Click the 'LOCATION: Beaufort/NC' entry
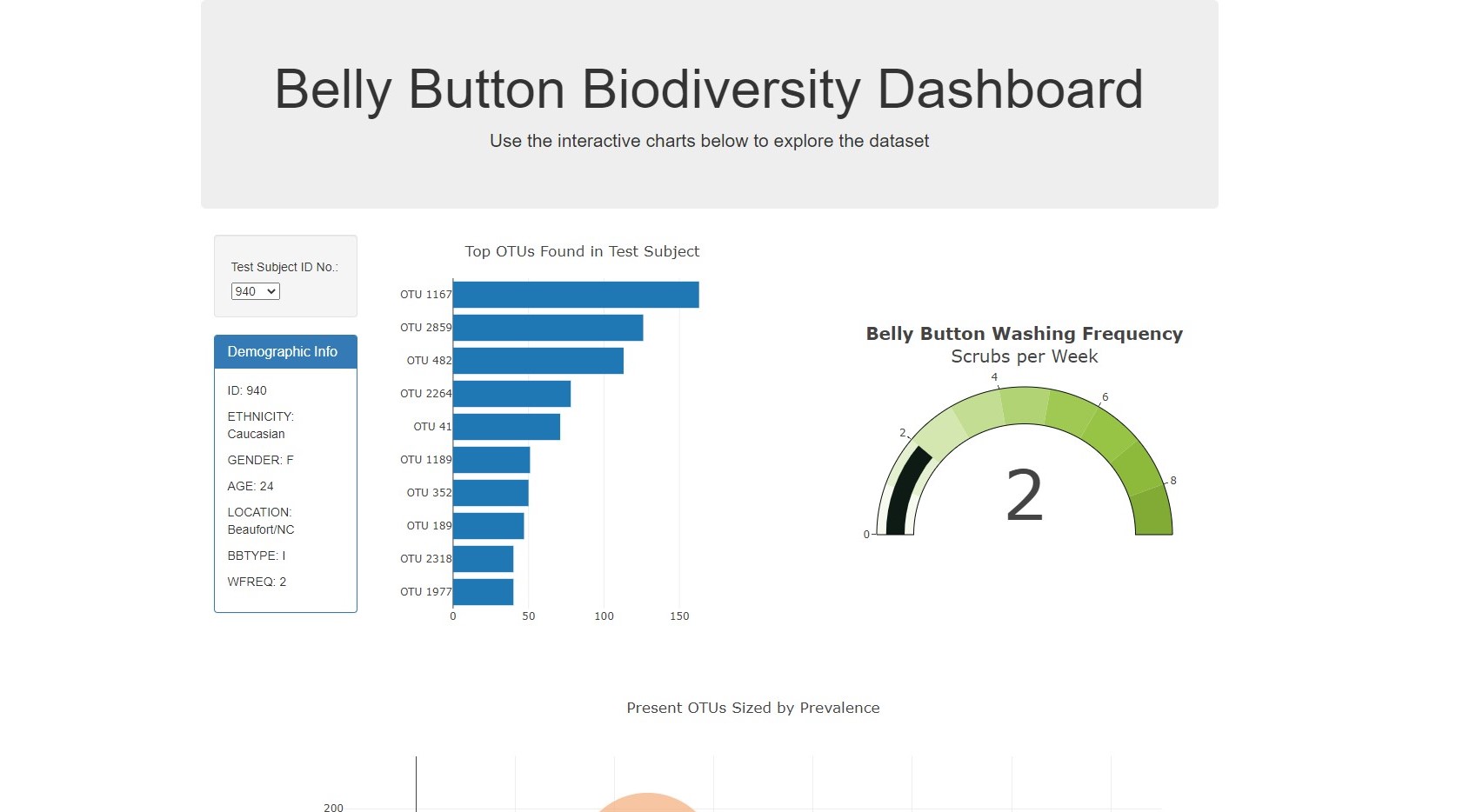 coord(261,521)
